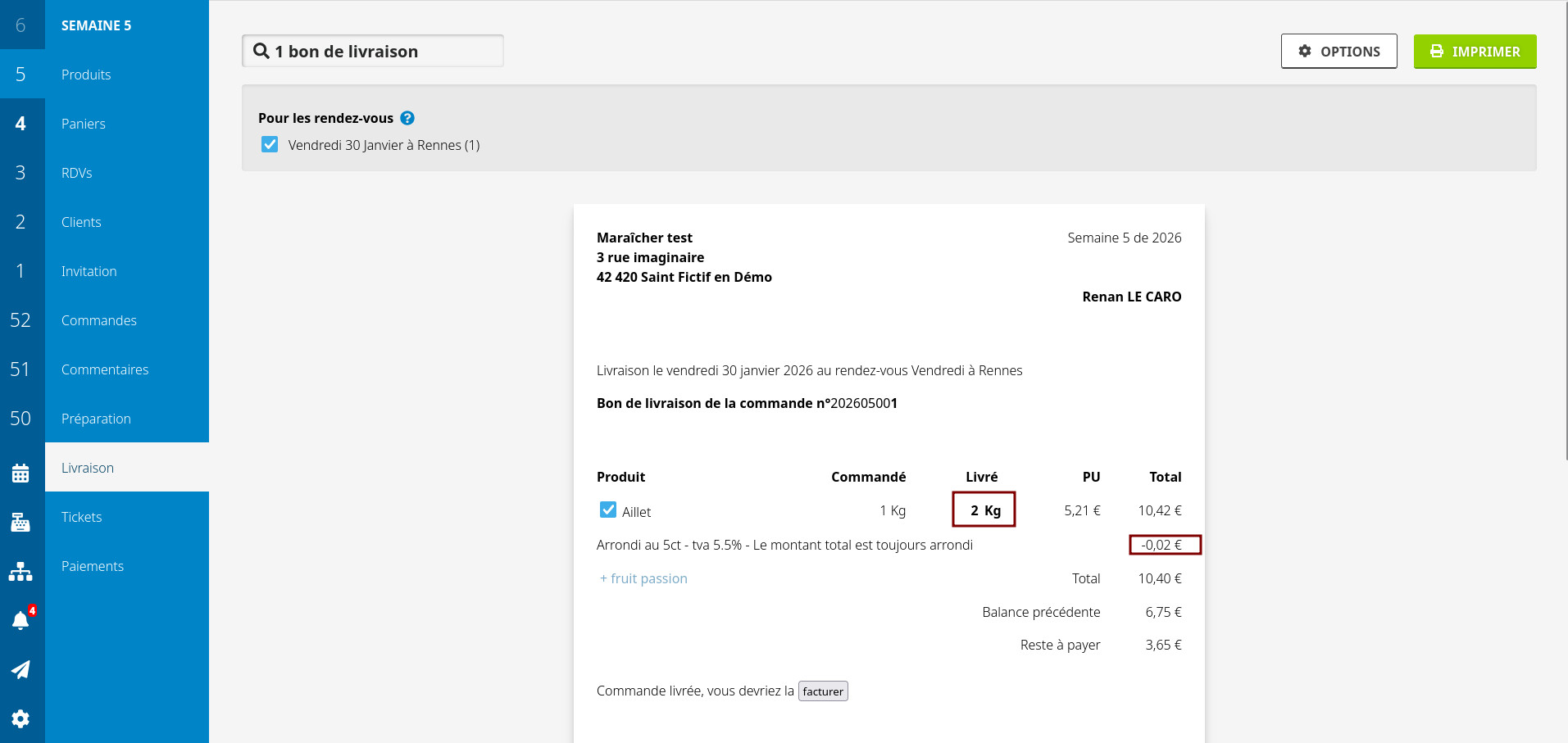Open the sitemap hierarchy icon
Image resolution: width=1568 pixels, height=743 pixels.
tap(20, 572)
